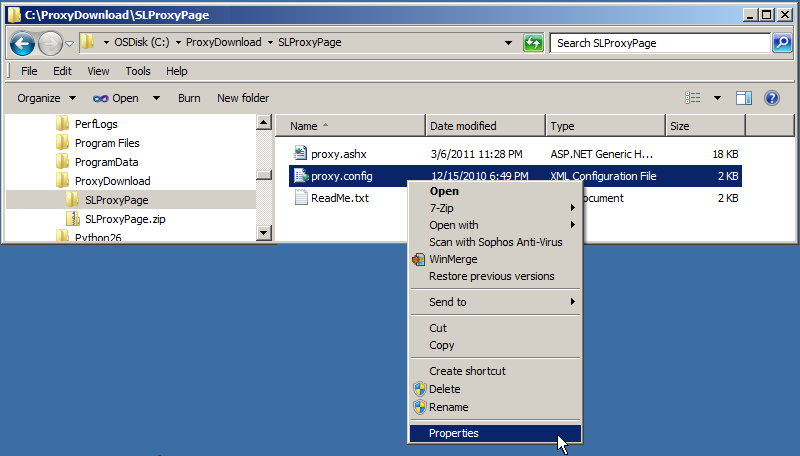Open the 7-Zip context submenu
Image resolution: width=800 pixels, height=456 pixels.
(x=495, y=208)
